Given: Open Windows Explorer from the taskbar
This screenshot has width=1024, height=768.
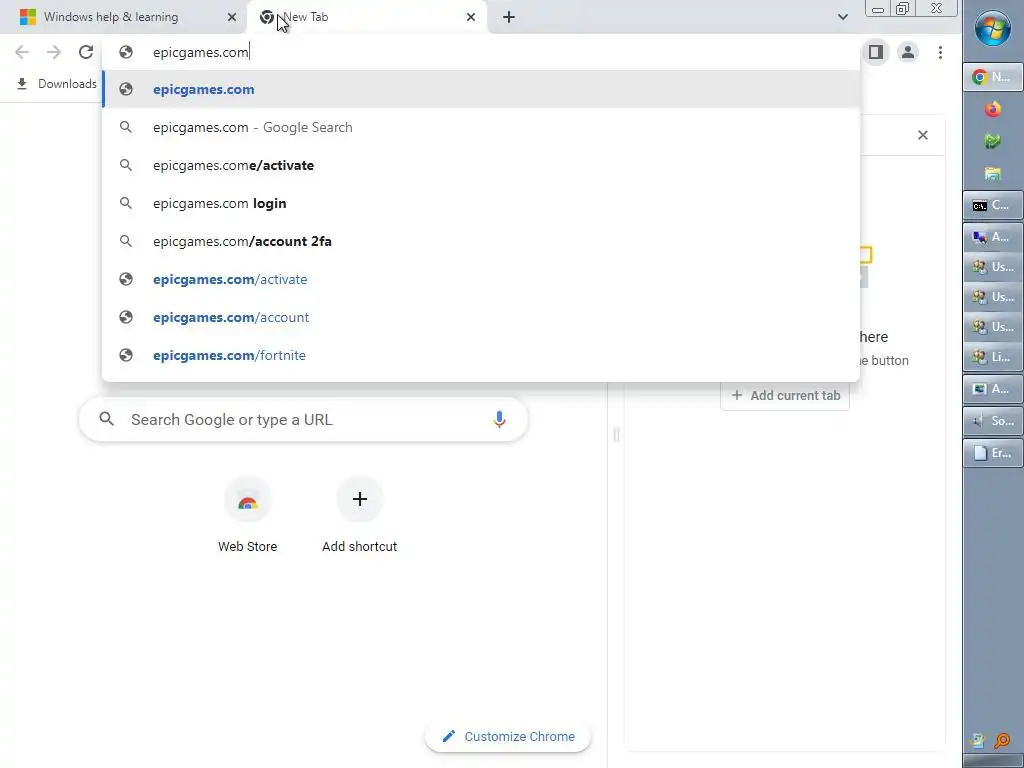Looking at the screenshot, I should point(993,173).
